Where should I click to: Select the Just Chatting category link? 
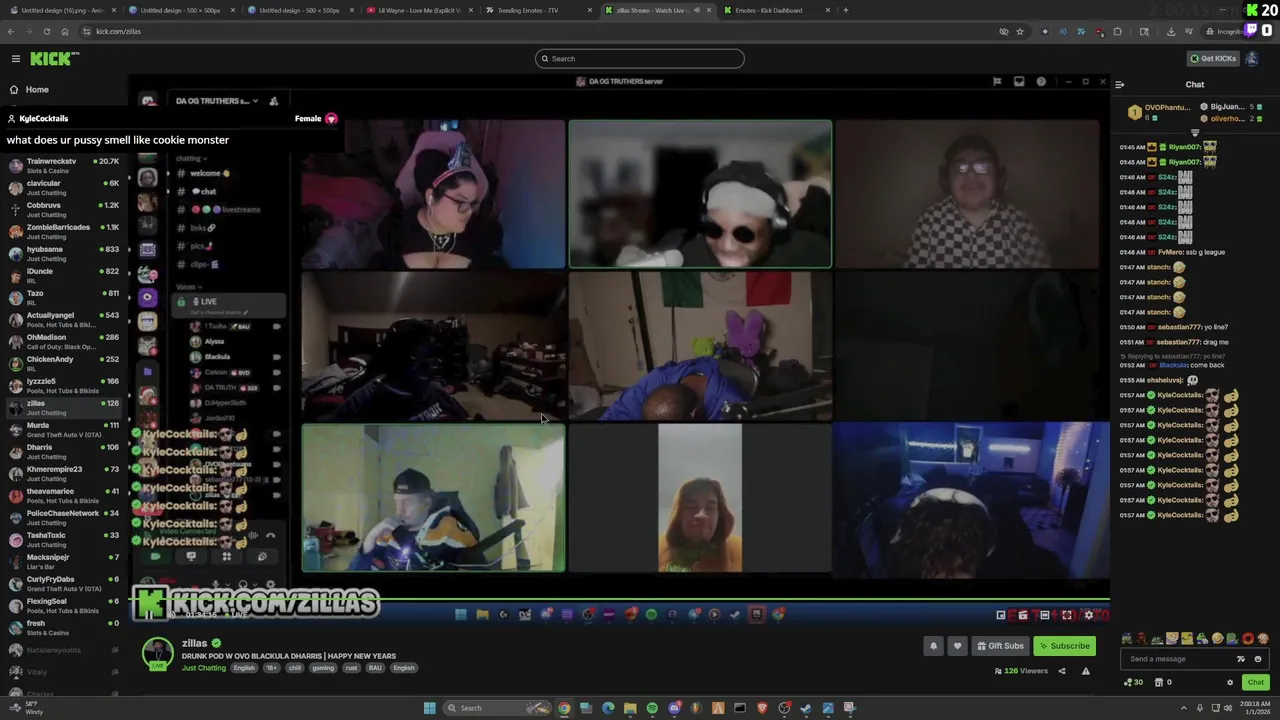coord(204,668)
